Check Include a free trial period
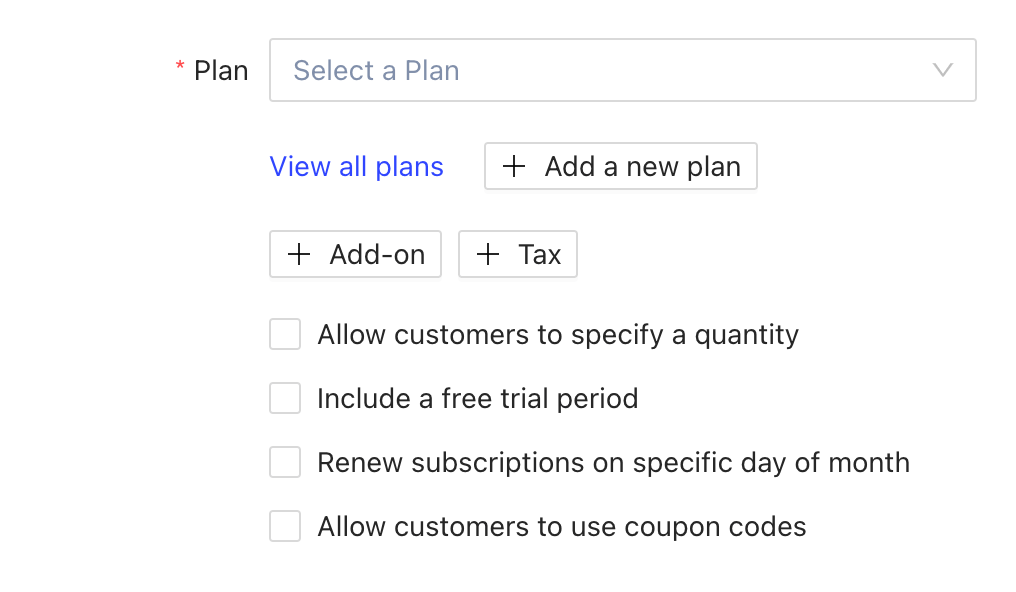This screenshot has height=592, width=1016. click(x=285, y=398)
